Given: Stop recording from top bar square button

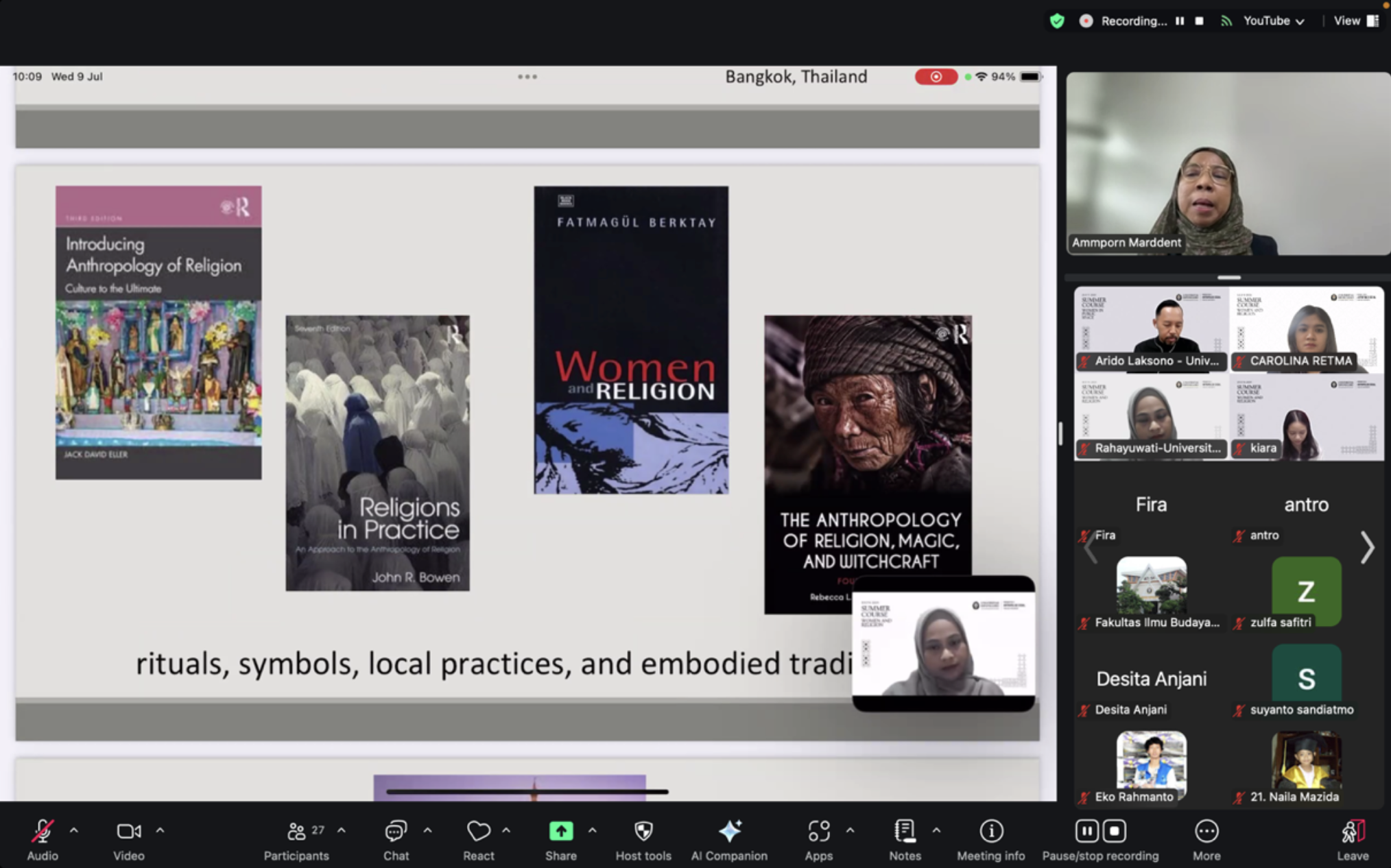Looking at the screenshot, I should pyautogui.click(x=1199, y=21).
